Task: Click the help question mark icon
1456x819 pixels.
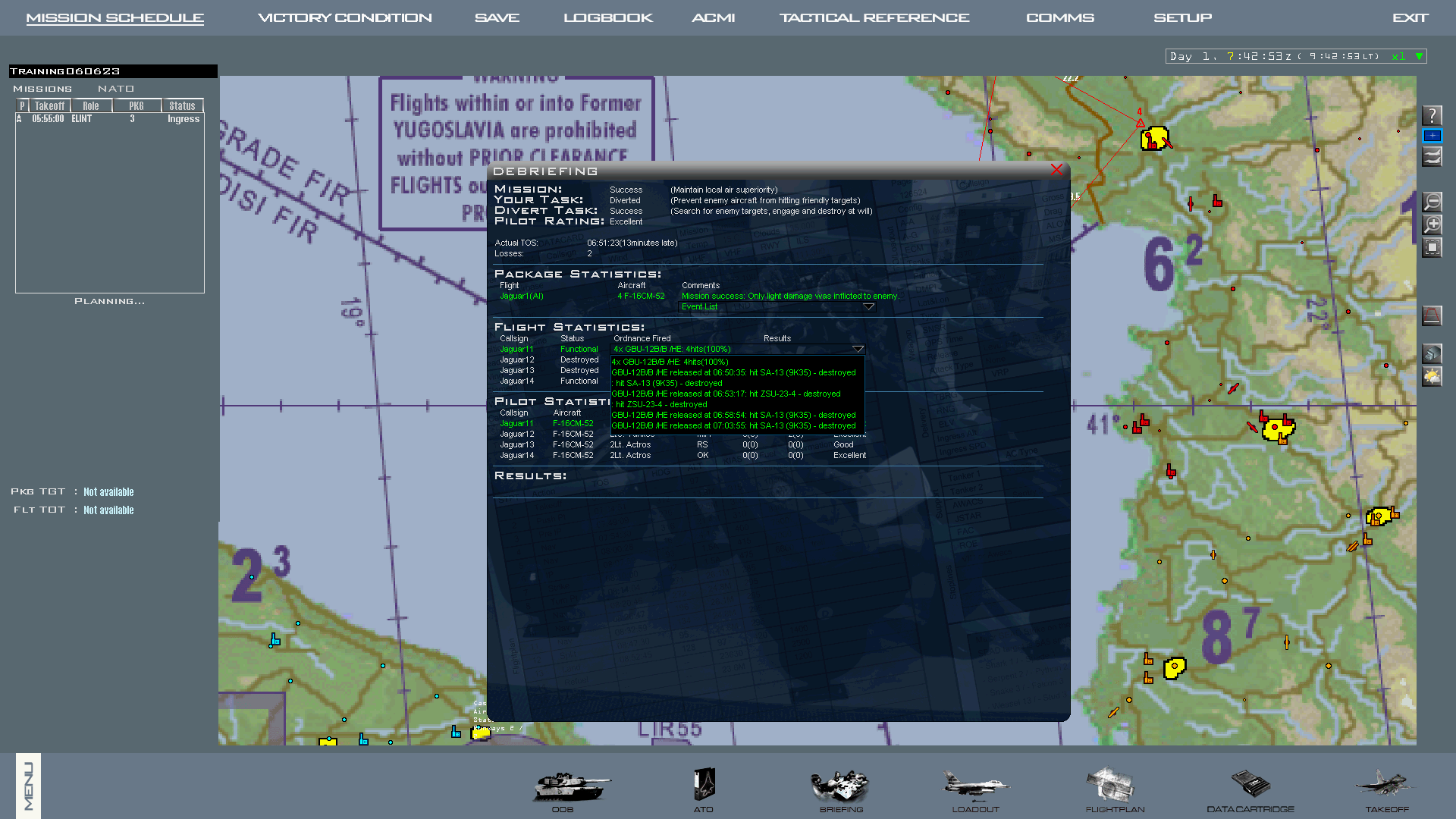Action: tap(1432, 115)
